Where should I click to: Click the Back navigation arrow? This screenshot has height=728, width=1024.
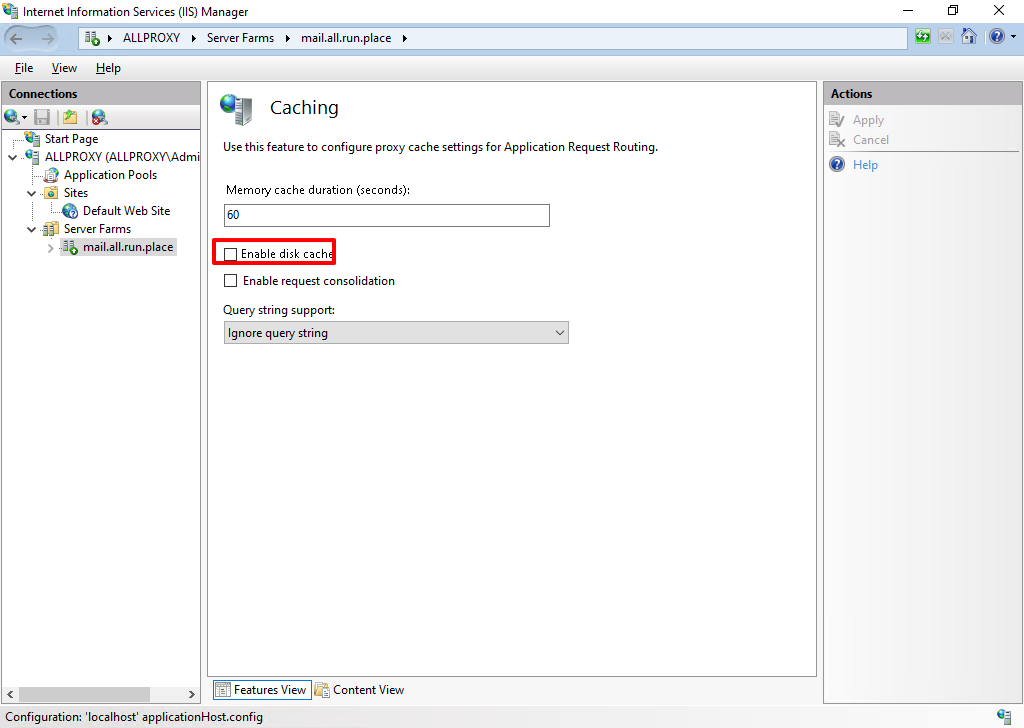[16, 39]
